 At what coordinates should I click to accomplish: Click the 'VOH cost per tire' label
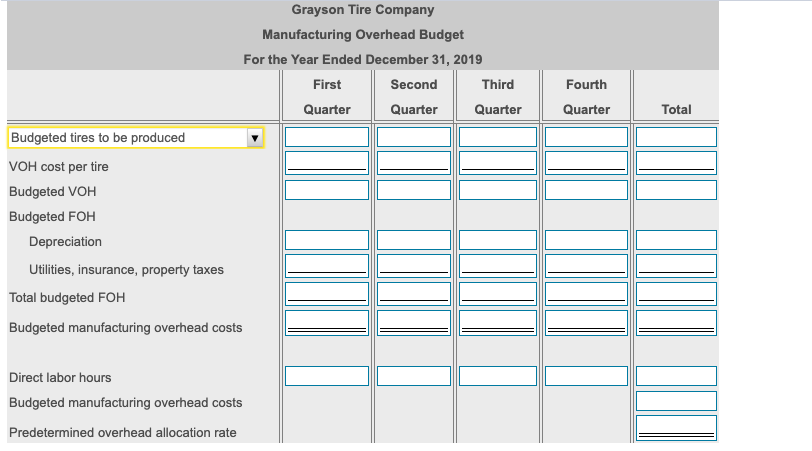59,167
